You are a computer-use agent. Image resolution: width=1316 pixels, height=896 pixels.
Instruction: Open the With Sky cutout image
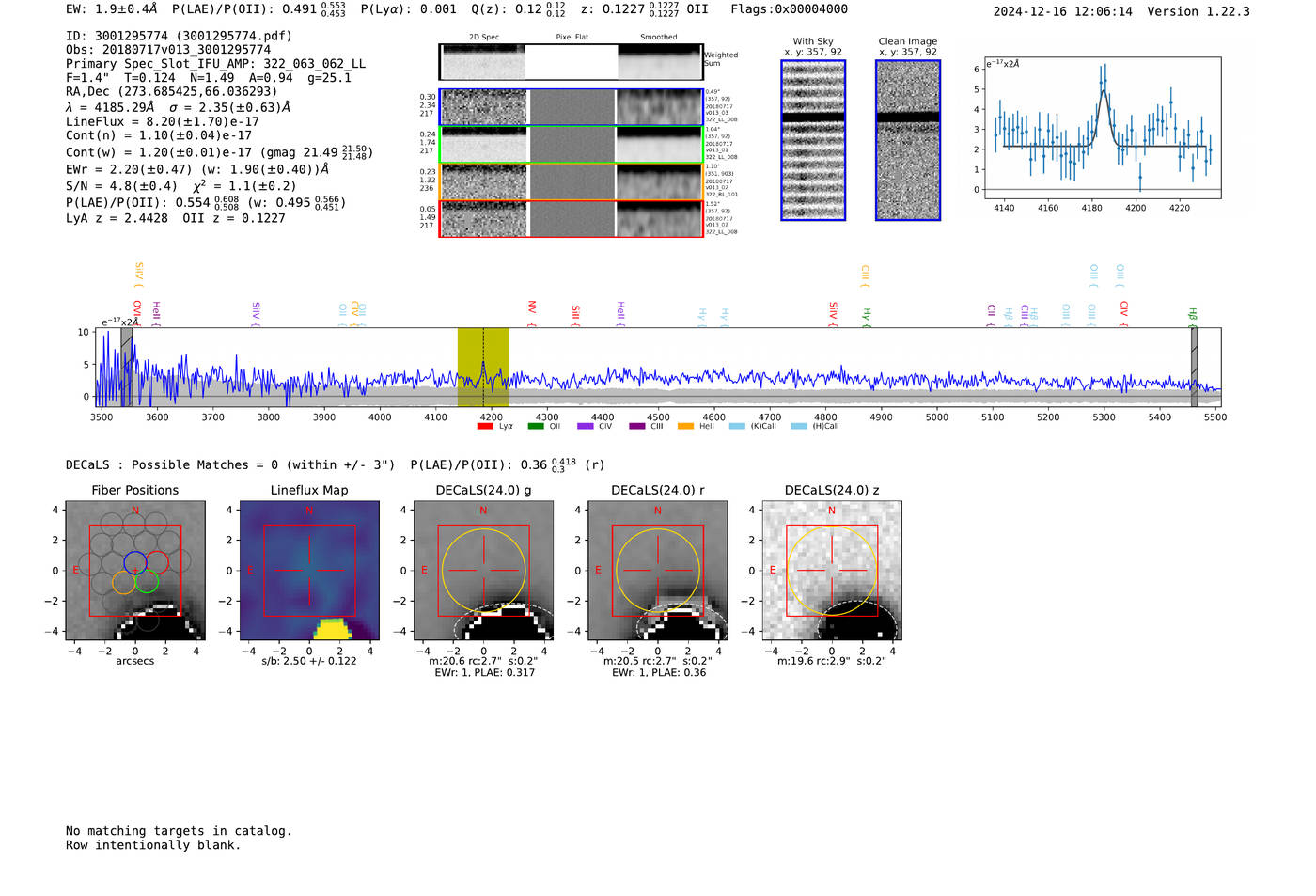coord(813,140)
